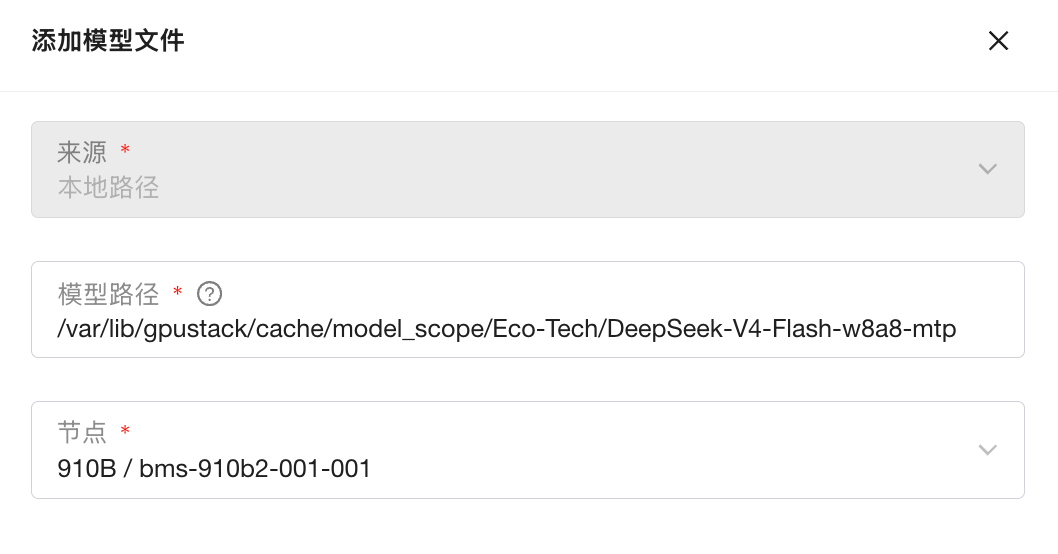
Task: Click the 本地路径 value text
Action: tap(108, 187)
